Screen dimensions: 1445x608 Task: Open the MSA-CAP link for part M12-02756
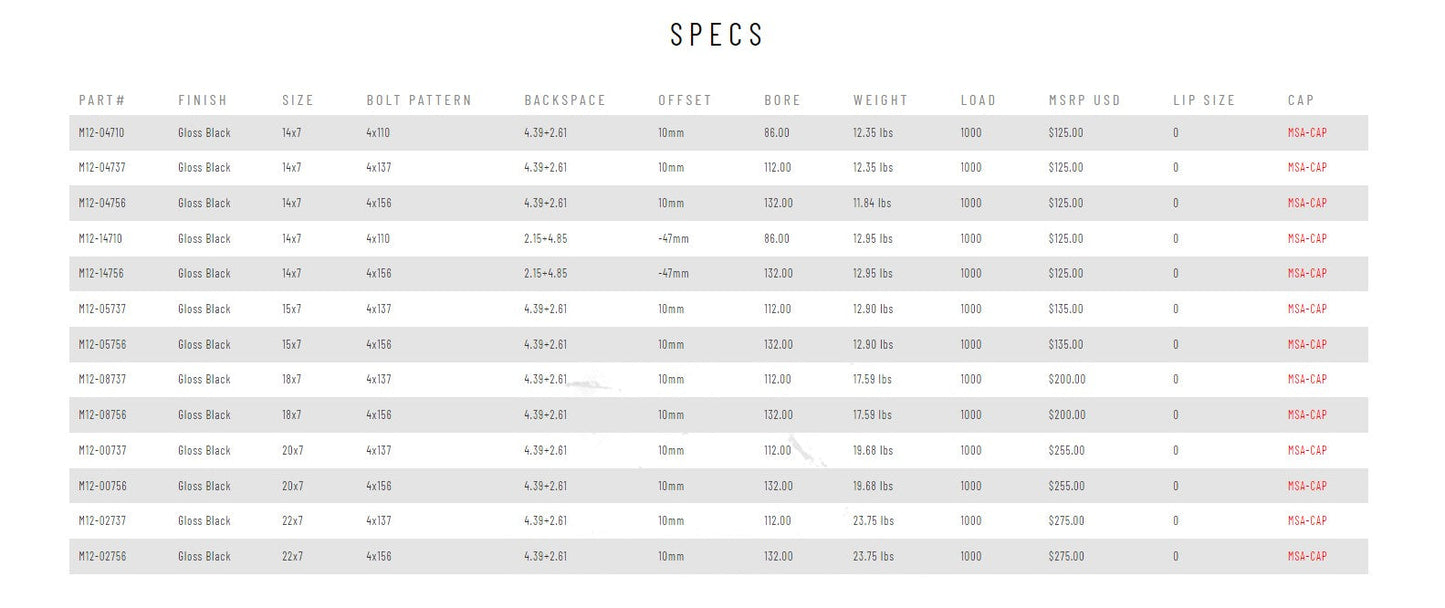pos(1306,557)
